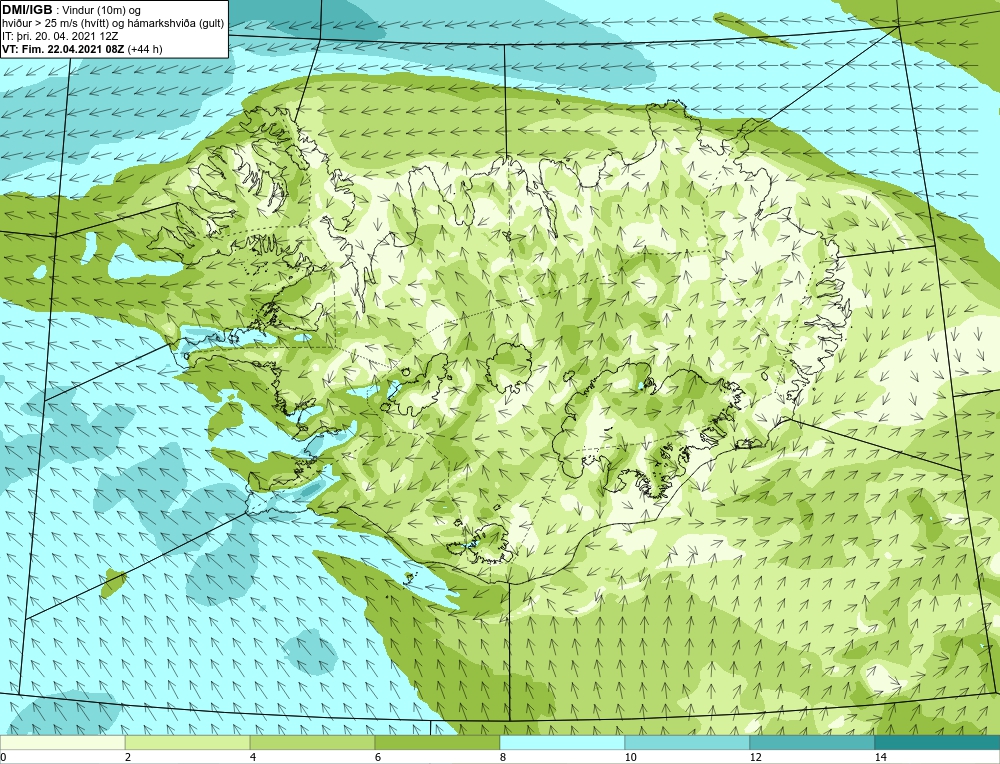Select the 4–6 m/s green legend swatch
This screenshot has height=764, width=1000.
[x=312, y=743]
